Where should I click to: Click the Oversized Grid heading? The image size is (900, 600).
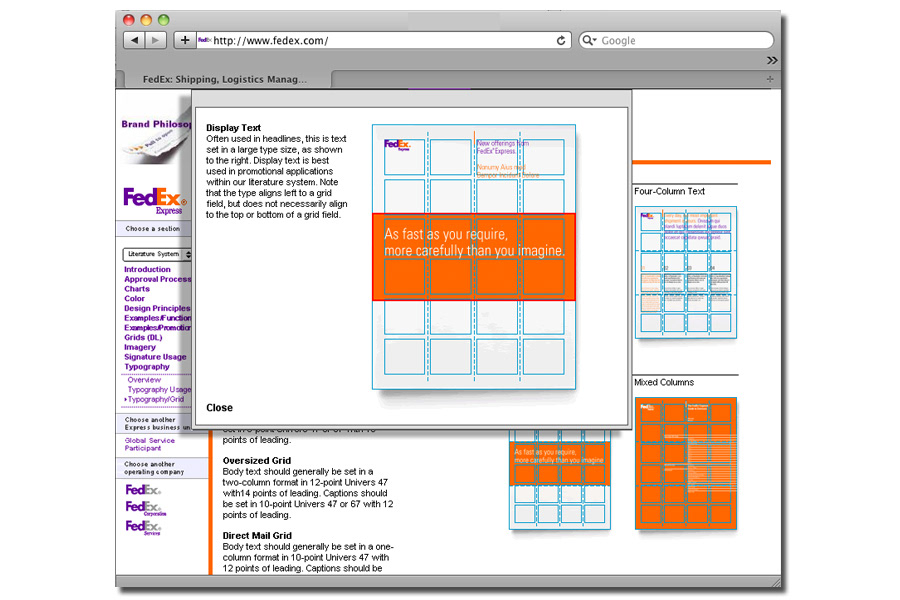coord(257,460)
